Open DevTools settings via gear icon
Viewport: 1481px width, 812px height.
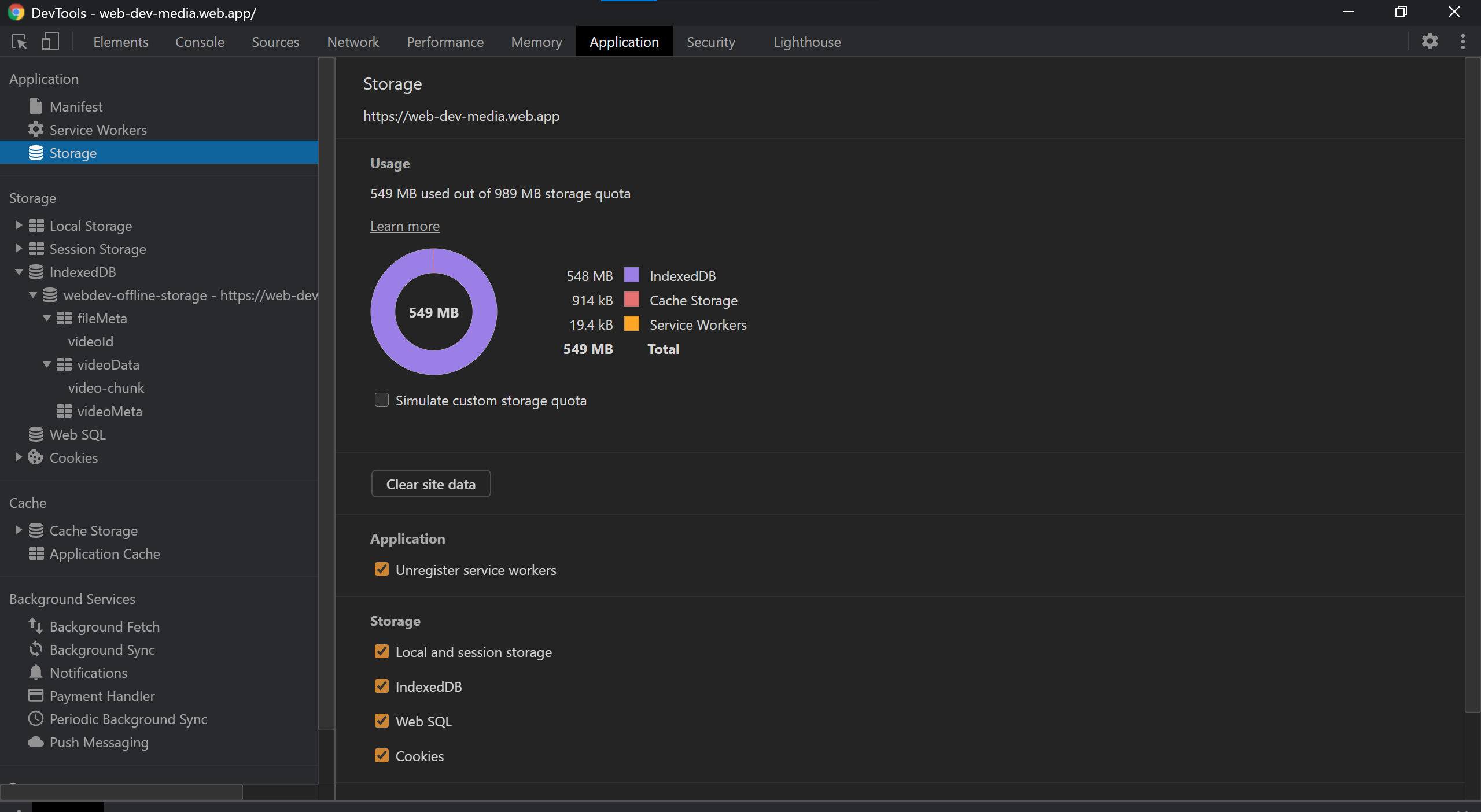click(x=1431, y=41)
